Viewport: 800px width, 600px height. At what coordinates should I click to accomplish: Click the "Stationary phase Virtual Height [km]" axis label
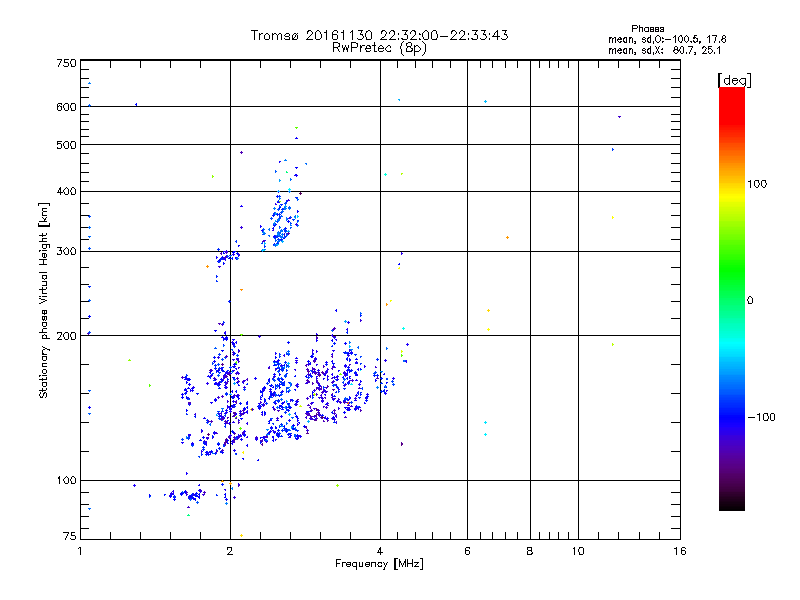[44, 301]
